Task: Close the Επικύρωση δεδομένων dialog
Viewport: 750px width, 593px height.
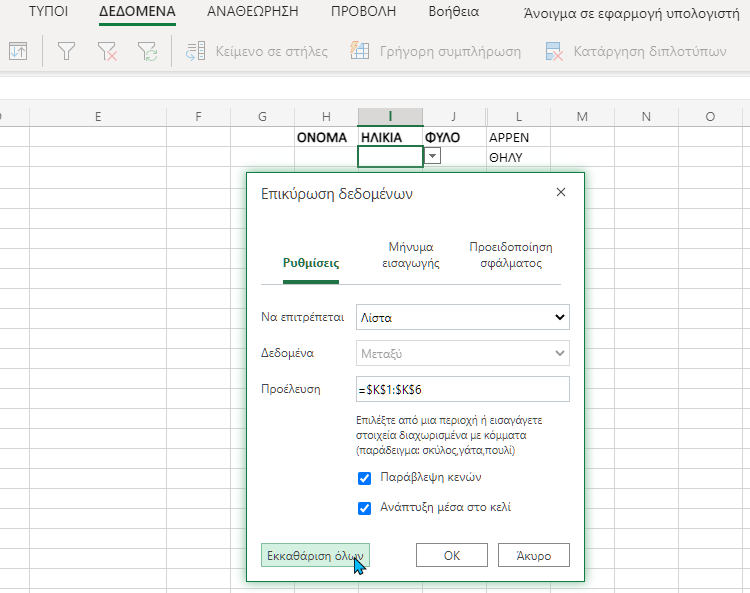Action: 561,192
